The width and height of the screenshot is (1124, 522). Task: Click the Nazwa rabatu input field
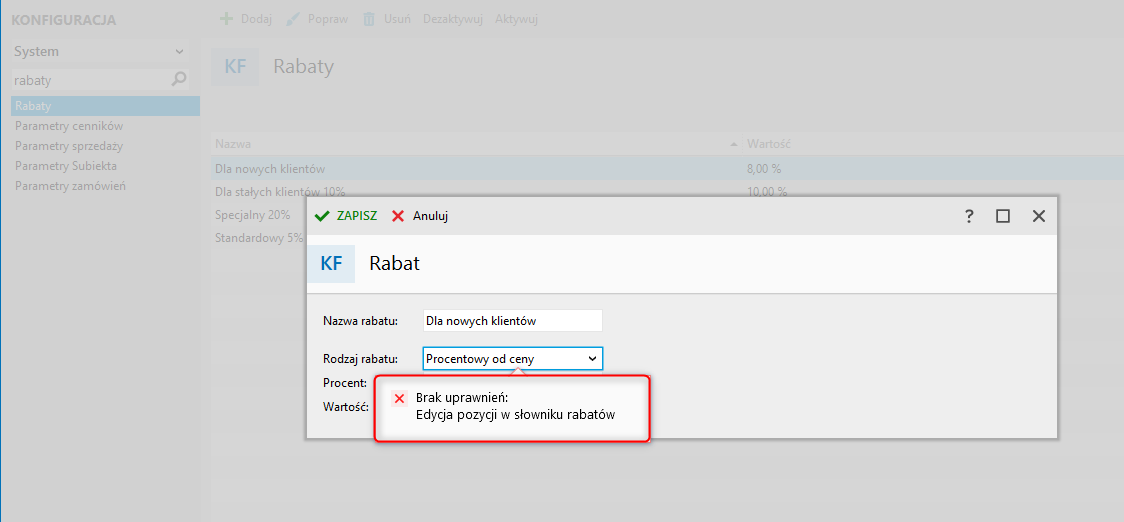pos(513,321)
